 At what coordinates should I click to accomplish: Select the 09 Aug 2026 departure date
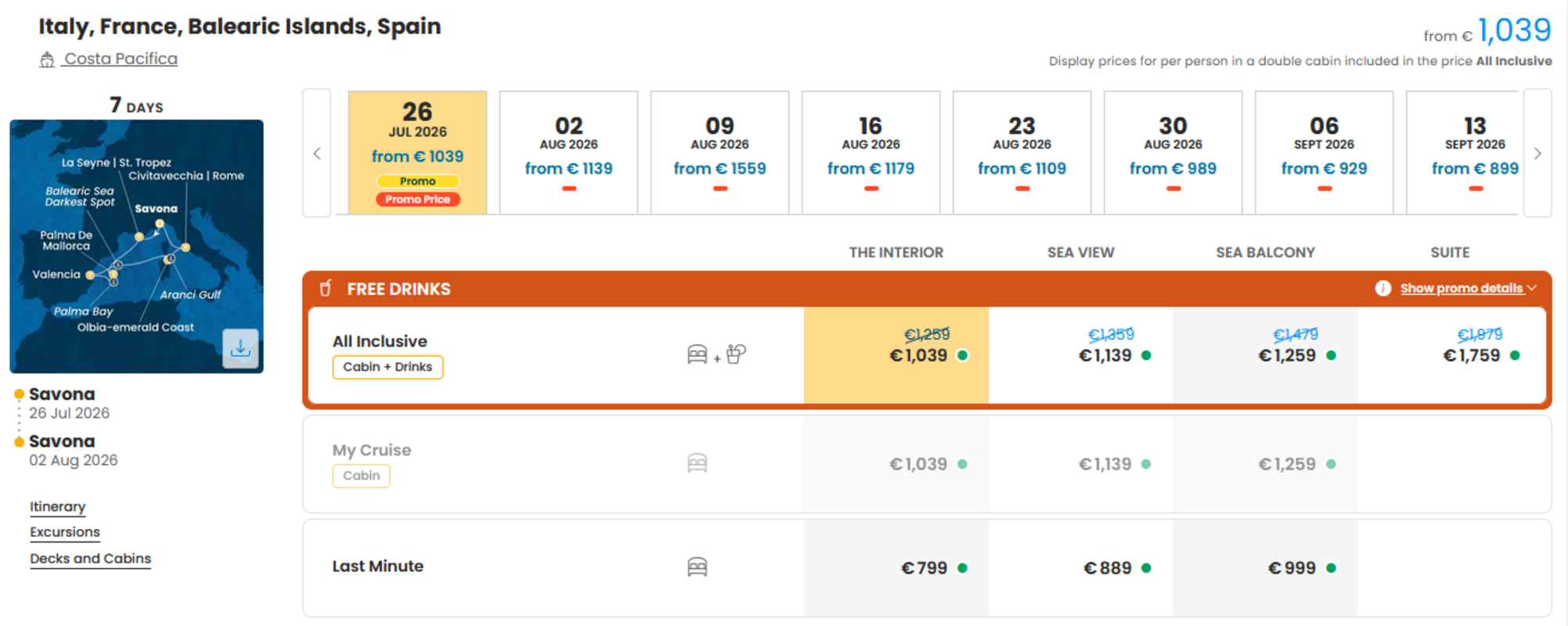(719, 153)
